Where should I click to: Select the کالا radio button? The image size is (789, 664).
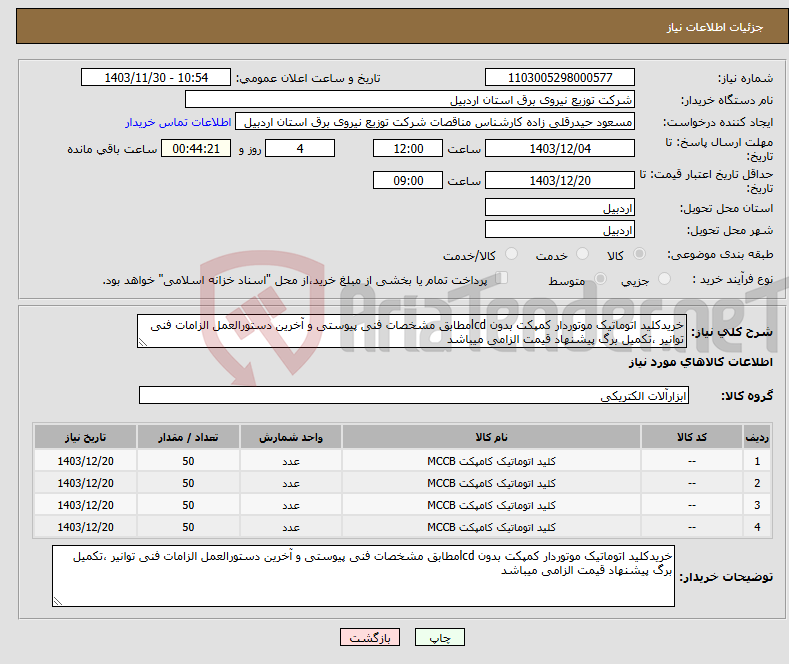click(x=639, y=254)
